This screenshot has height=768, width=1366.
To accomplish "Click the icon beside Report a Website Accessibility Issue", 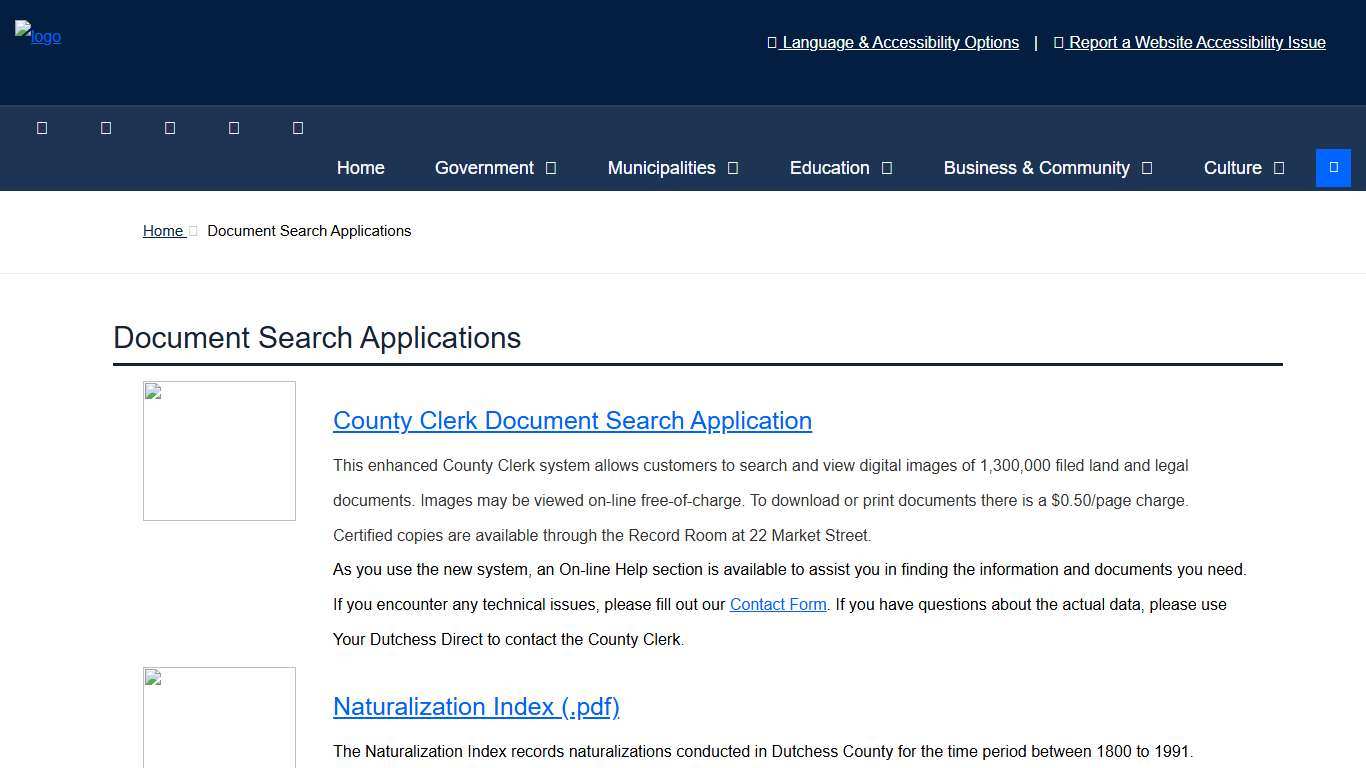I will (1059, 42).
